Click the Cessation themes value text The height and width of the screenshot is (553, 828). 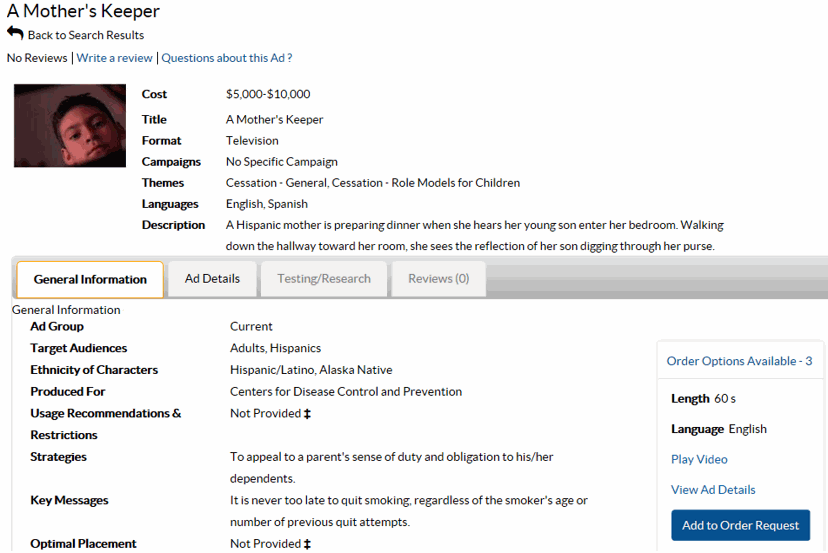[372, 183]
